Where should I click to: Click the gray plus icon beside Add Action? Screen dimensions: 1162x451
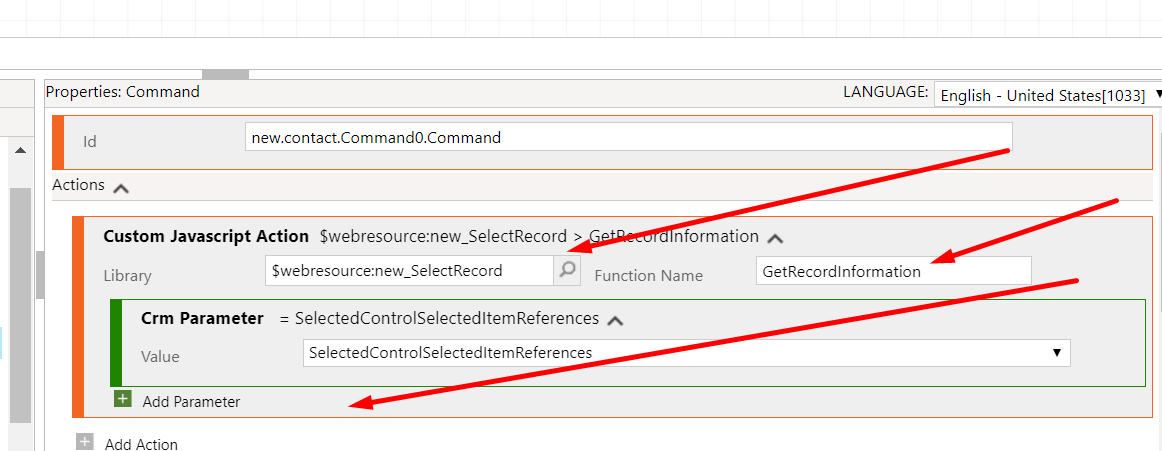click(85, 442)
